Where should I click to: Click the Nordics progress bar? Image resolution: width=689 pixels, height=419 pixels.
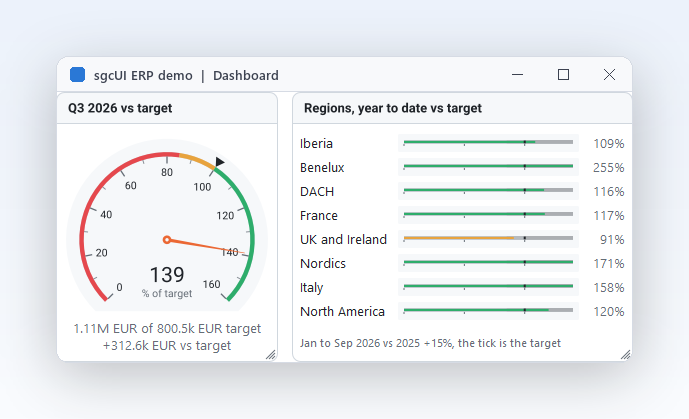[x=488, y=263]
